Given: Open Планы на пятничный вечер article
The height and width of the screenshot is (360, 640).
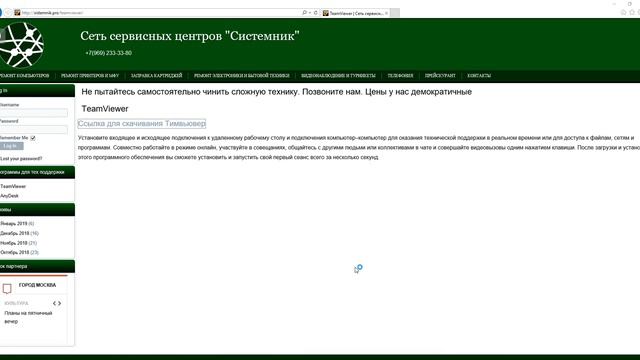Looking at the screenshot, I should pyautogui.click(x=28, y=317).
